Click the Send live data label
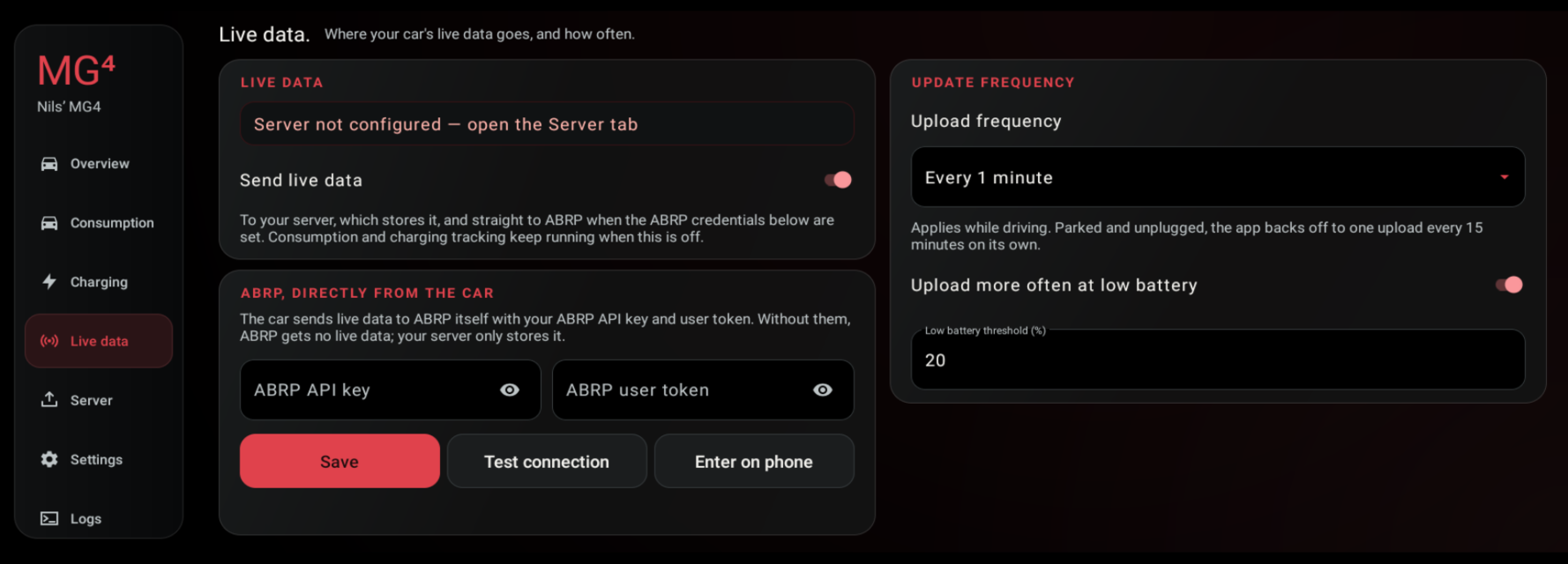1568x564 pixels. click(x=301, y=180)
